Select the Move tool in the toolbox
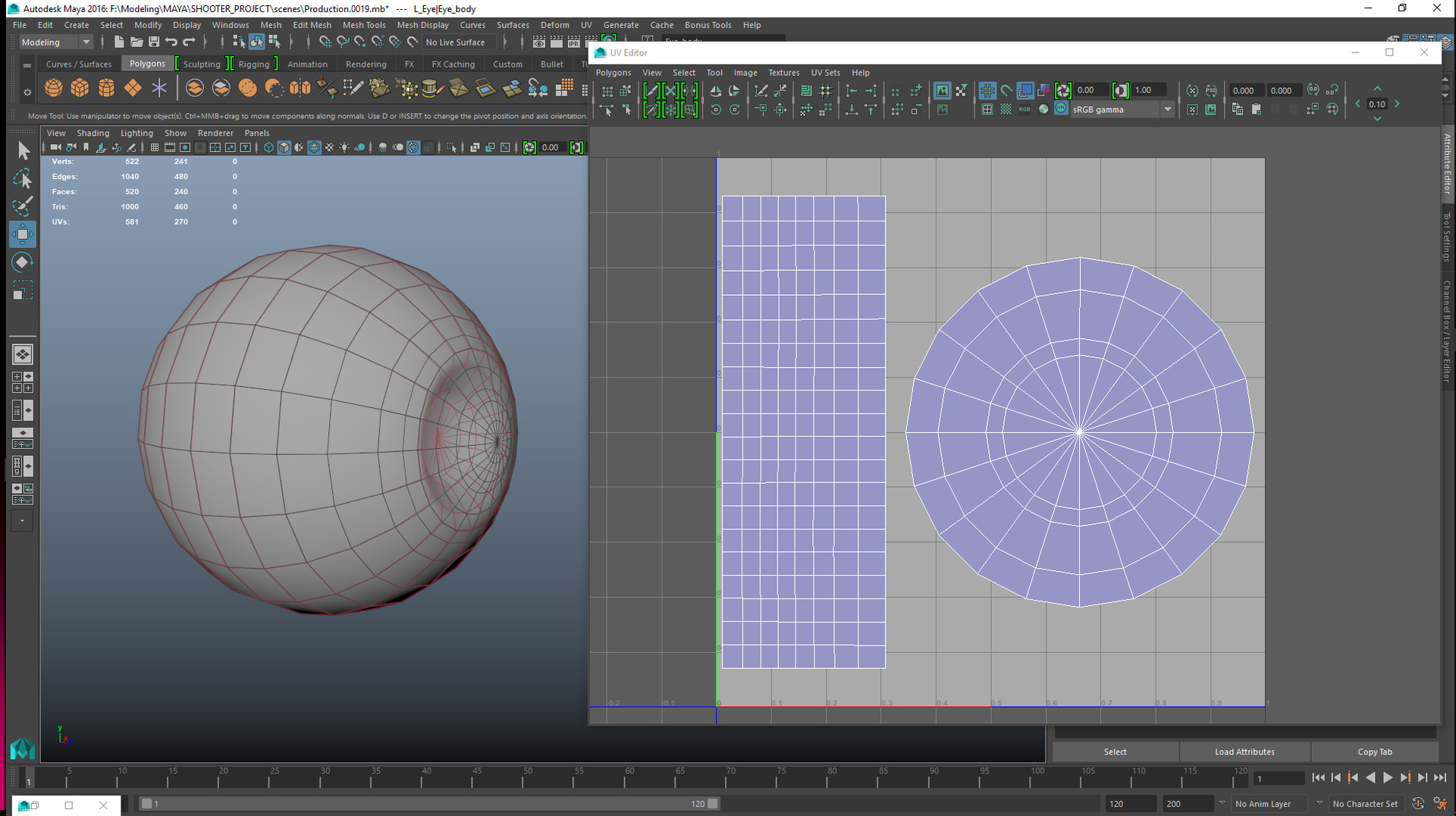Screen dimensions: 1456x816 coord(23,234)
